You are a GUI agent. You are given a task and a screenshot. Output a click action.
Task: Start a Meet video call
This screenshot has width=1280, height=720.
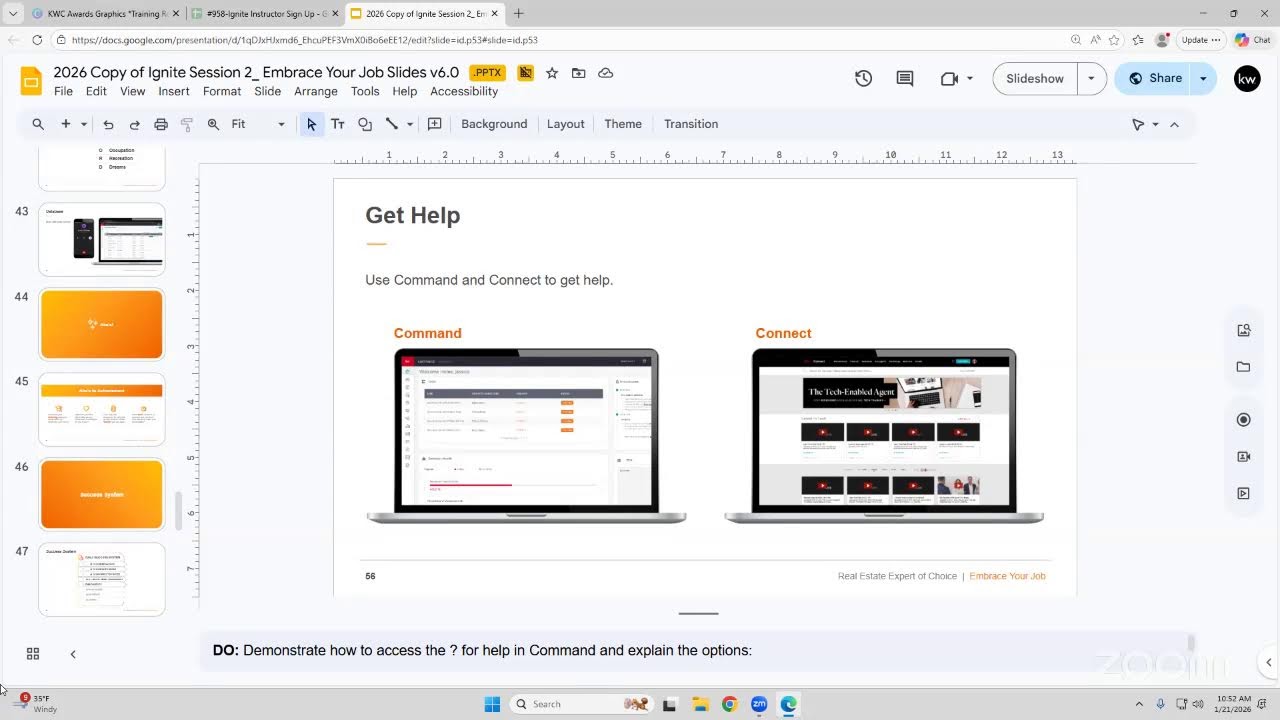pyautogui.click(x=949, y=78)
